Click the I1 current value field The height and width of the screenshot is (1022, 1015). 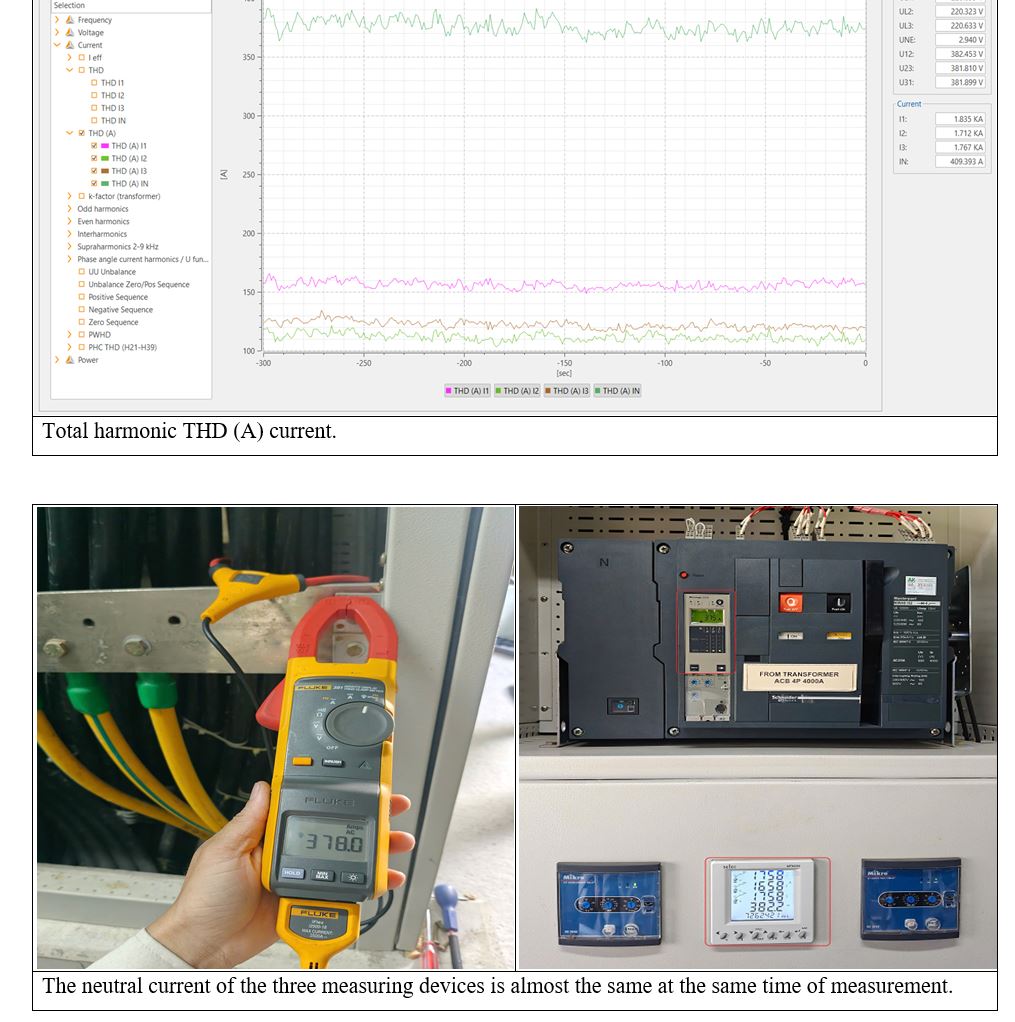pyautogui.click(x=960, y=119)
